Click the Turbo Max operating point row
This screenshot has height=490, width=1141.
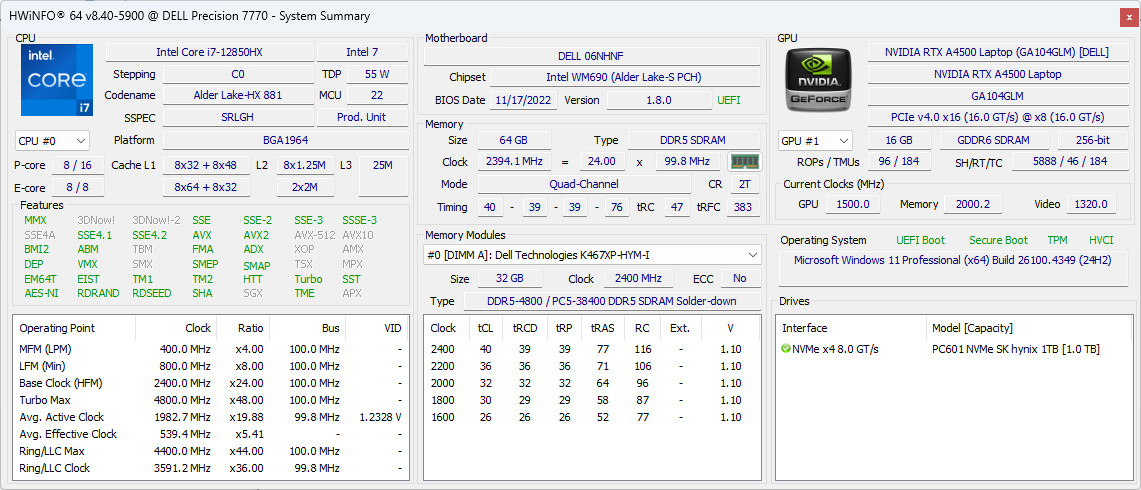pos(210,400)
